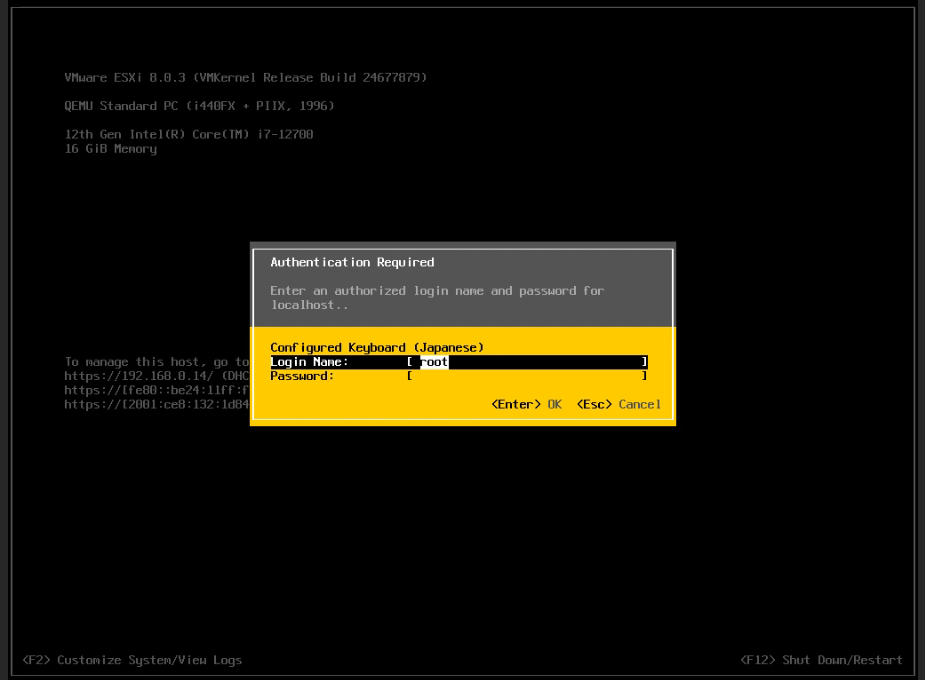This screenshot has height=680, width=925.
Task: Click the "16 GiB Memory" text
Action: point(111,149)
